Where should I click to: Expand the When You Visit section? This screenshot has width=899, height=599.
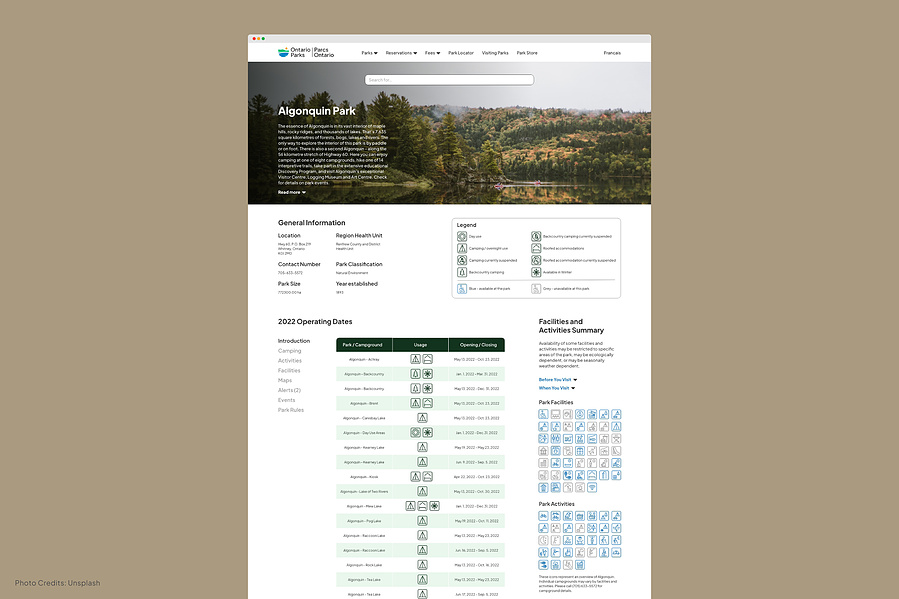pyautogui.click(x=557, y=388)
